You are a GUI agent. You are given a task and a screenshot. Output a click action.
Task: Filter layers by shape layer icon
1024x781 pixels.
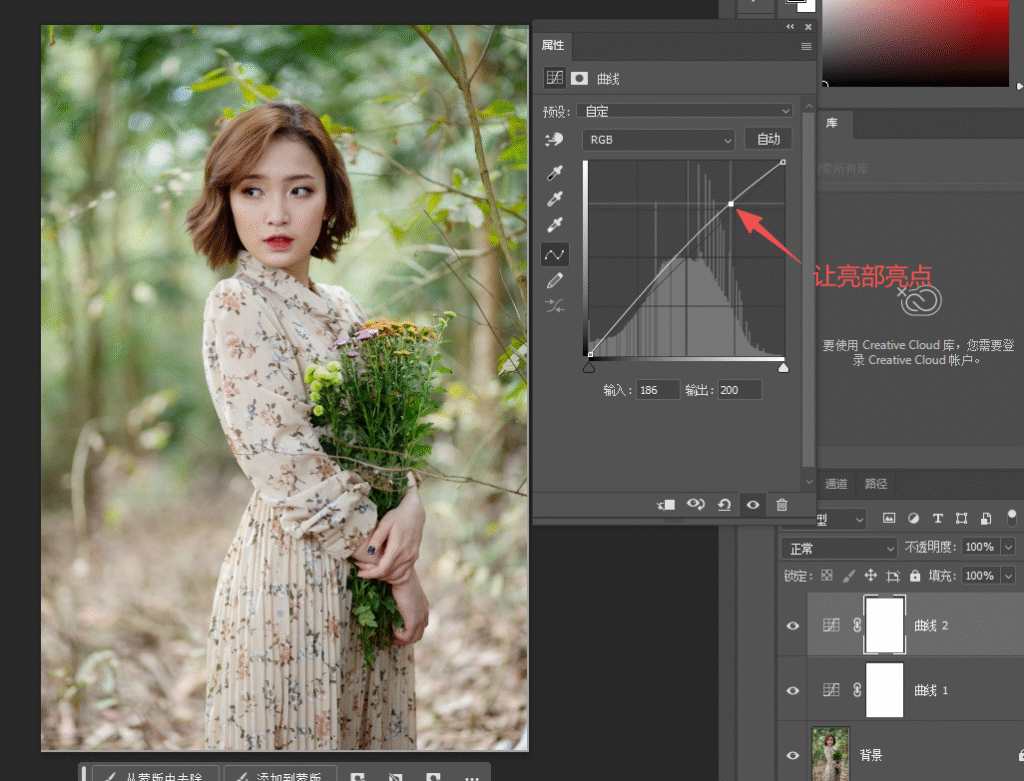[x=961, y=518]
